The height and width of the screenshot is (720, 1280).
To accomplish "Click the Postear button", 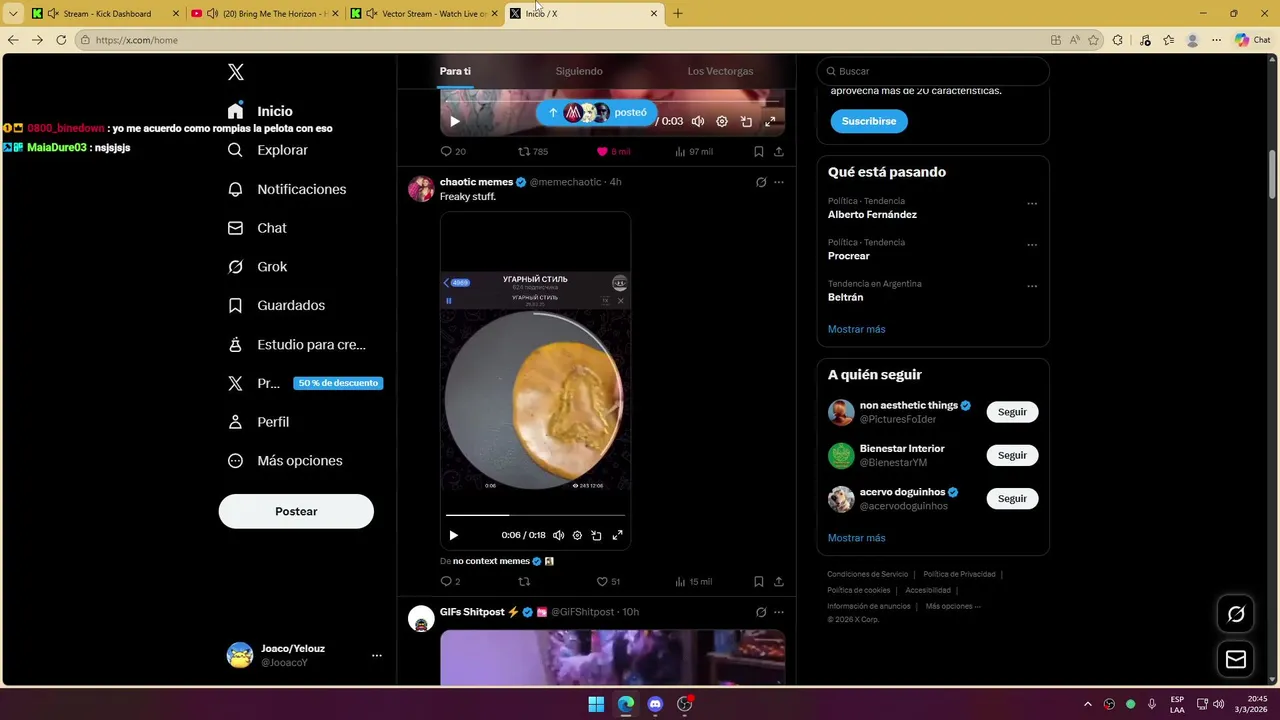I will (296, 511).
